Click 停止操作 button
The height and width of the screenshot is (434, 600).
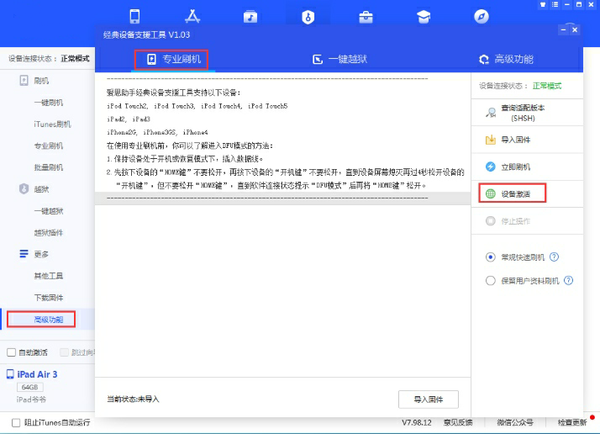click(527, 221)
